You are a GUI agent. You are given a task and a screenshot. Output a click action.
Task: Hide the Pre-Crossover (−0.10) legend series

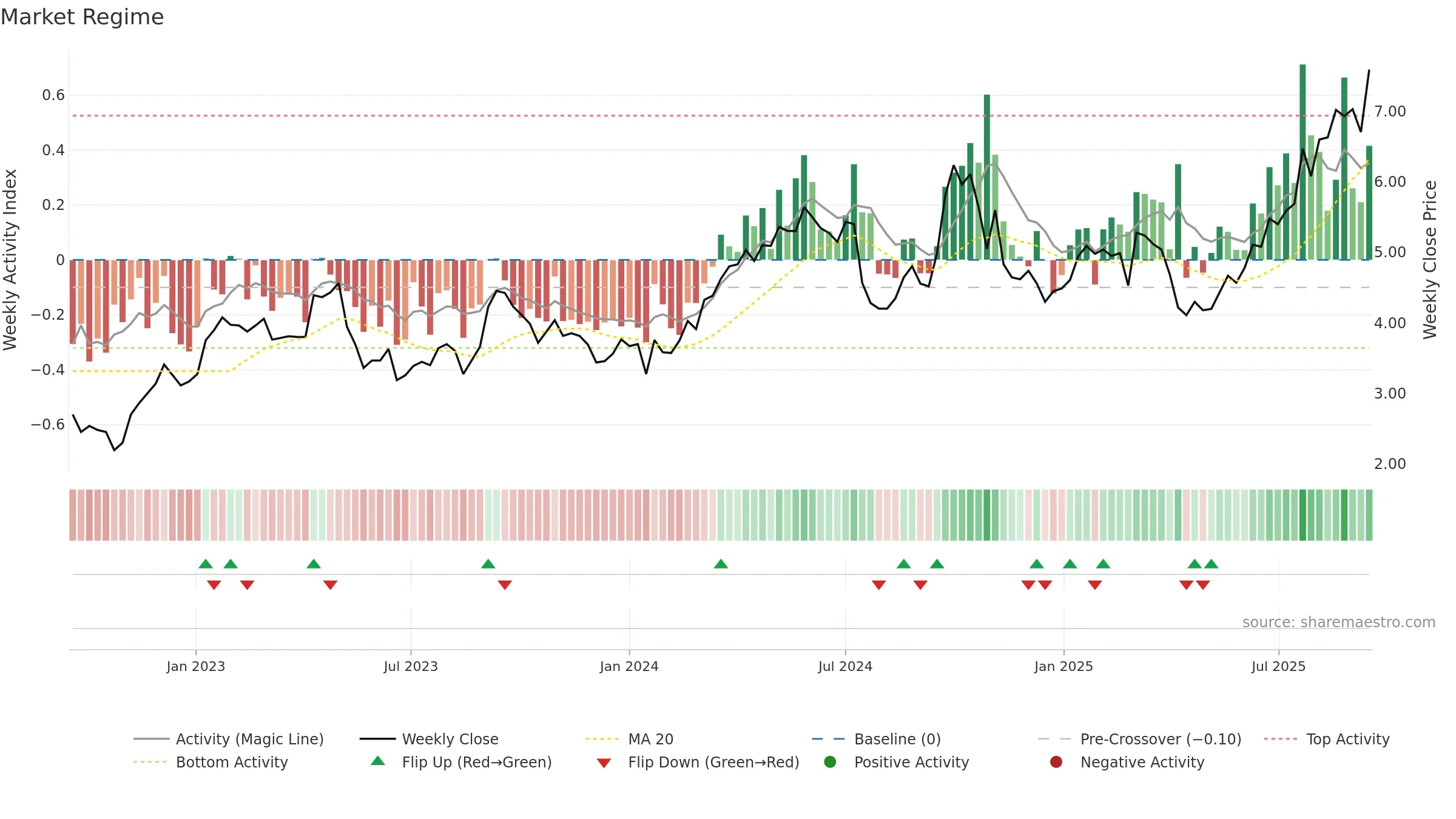(1139, 739)
